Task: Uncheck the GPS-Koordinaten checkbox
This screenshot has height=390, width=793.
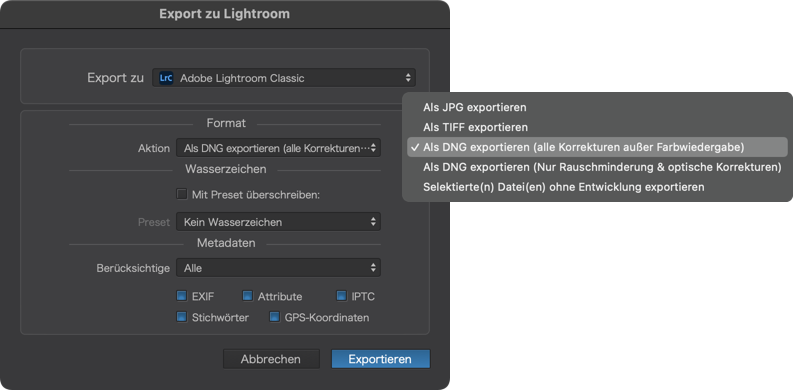Action: 275,317
